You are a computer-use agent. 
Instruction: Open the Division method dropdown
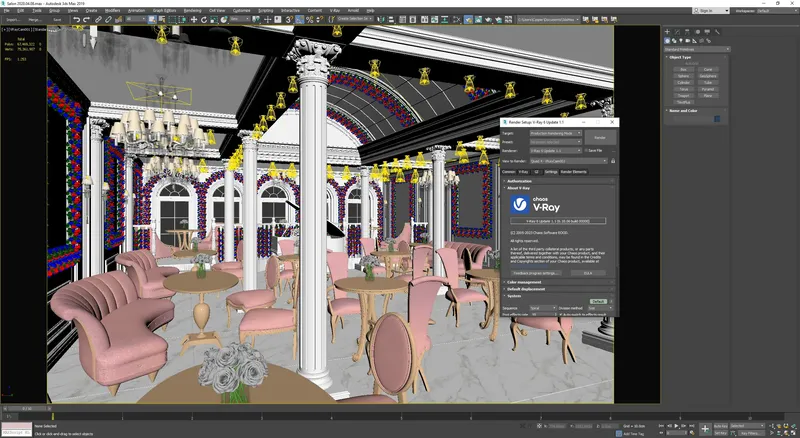[600, 308]
